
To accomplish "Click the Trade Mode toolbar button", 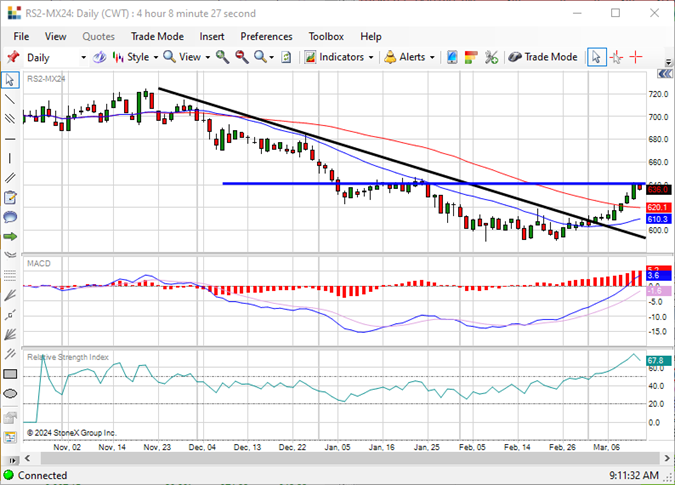I will [x=543, y=57].
